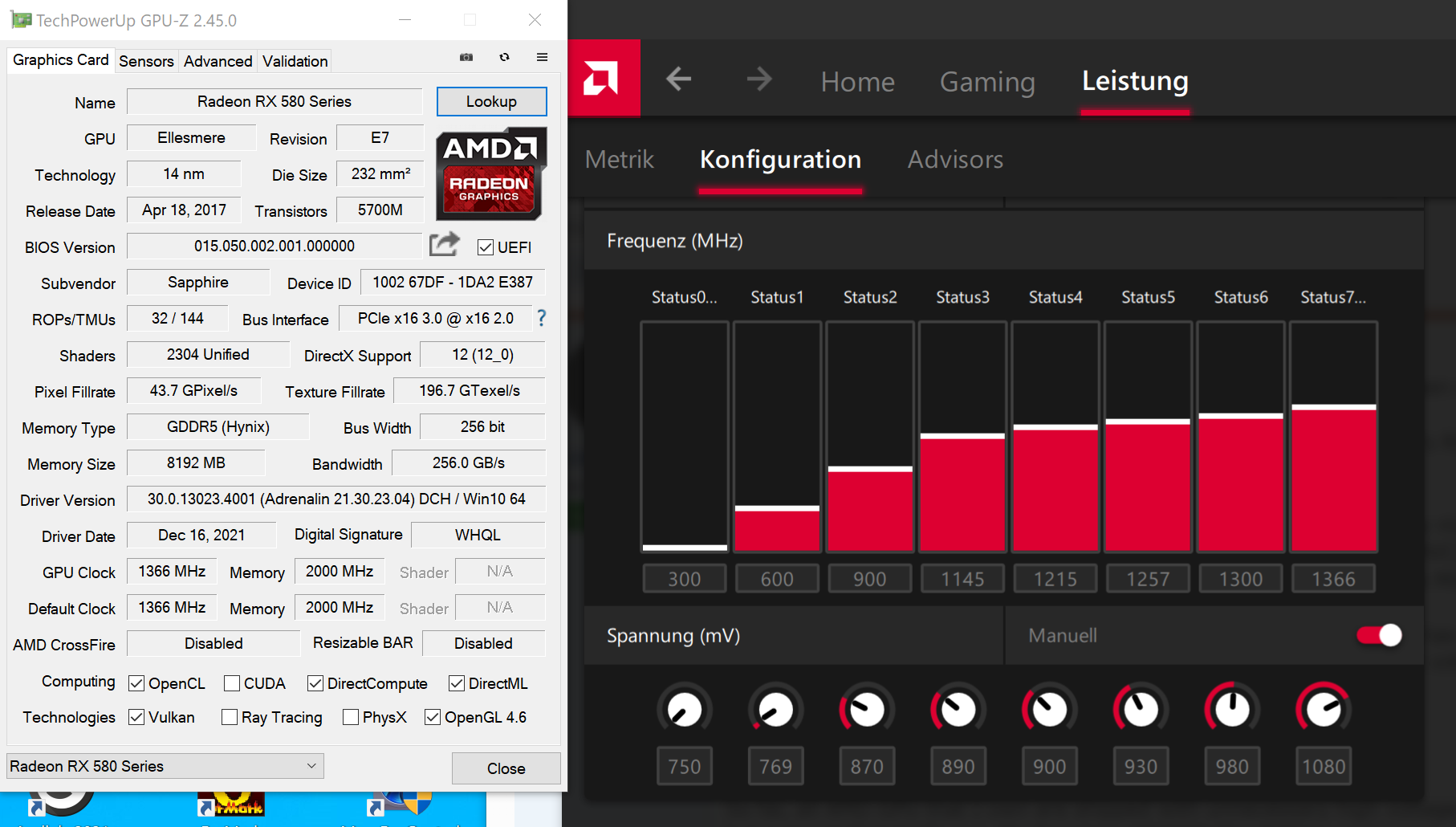Toggle the PhysX checkbox
The image size is (1456, 827).
click(x=351, y=717)
